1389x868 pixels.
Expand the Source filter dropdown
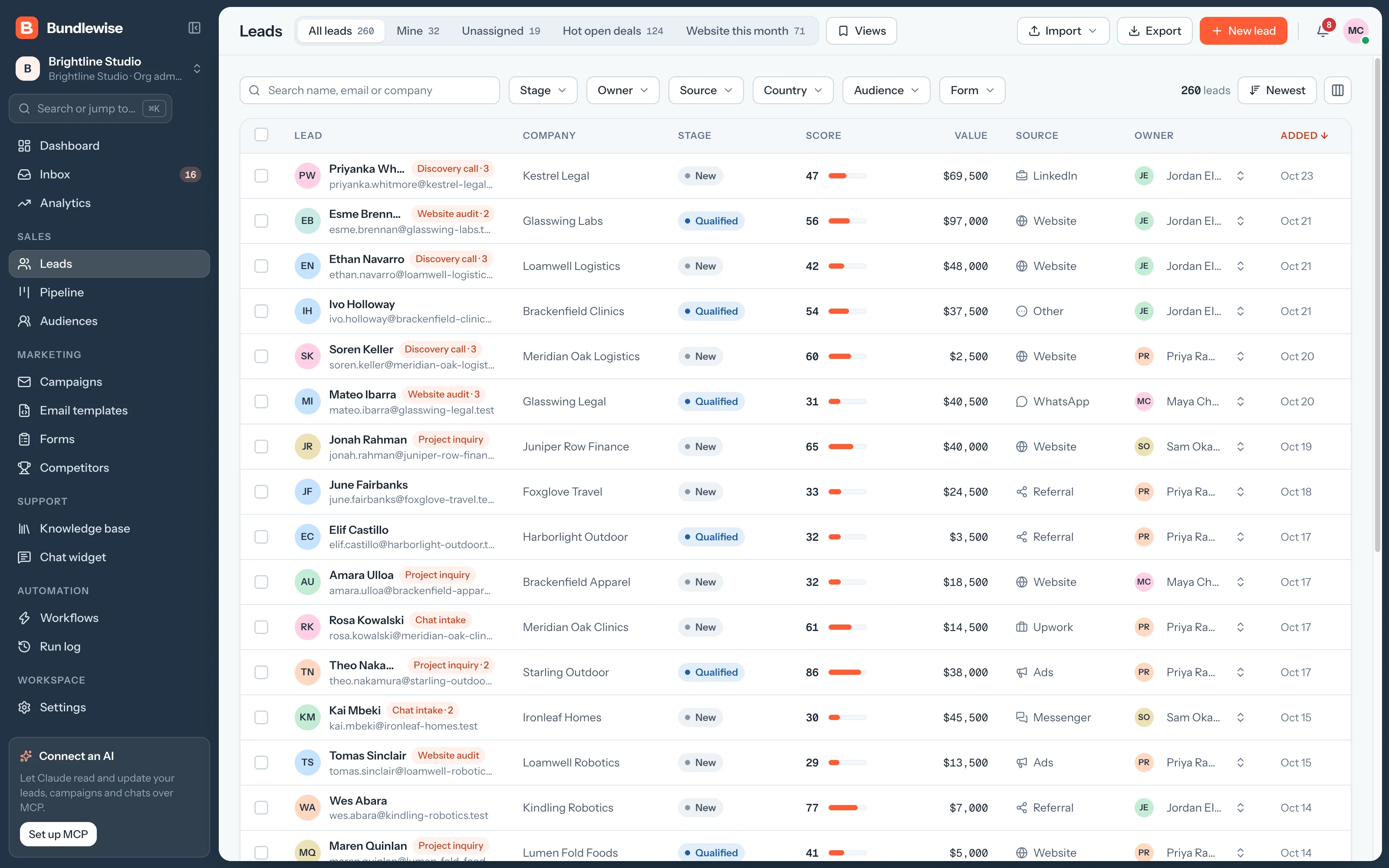(x=706, y=90)
